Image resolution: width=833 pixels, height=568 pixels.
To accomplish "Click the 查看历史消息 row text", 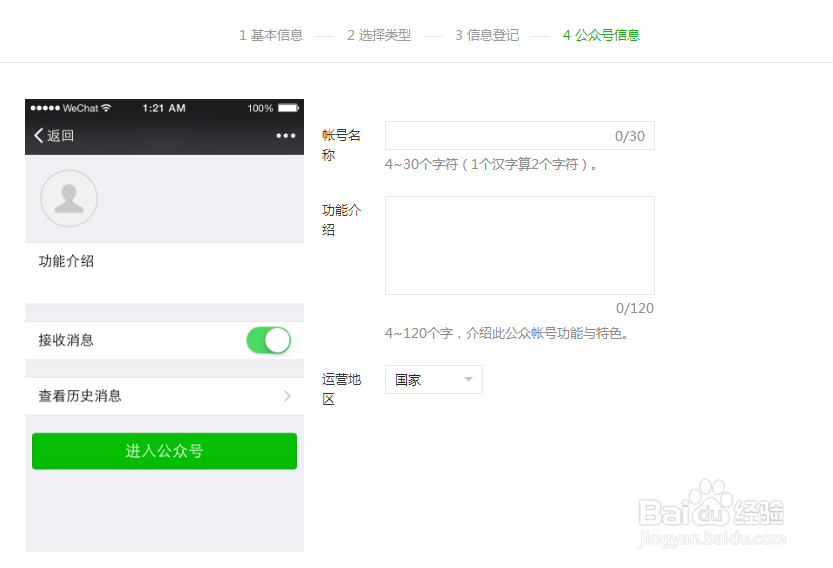I will pyautogui.click(x=80, y=396).
